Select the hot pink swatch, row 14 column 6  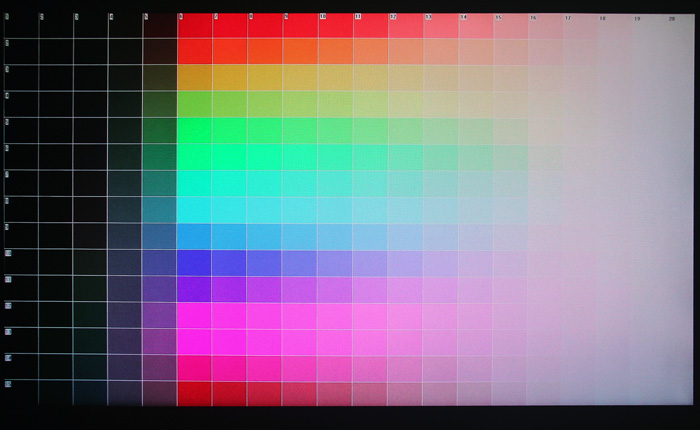pyautogui.click(x=194, y=367)
